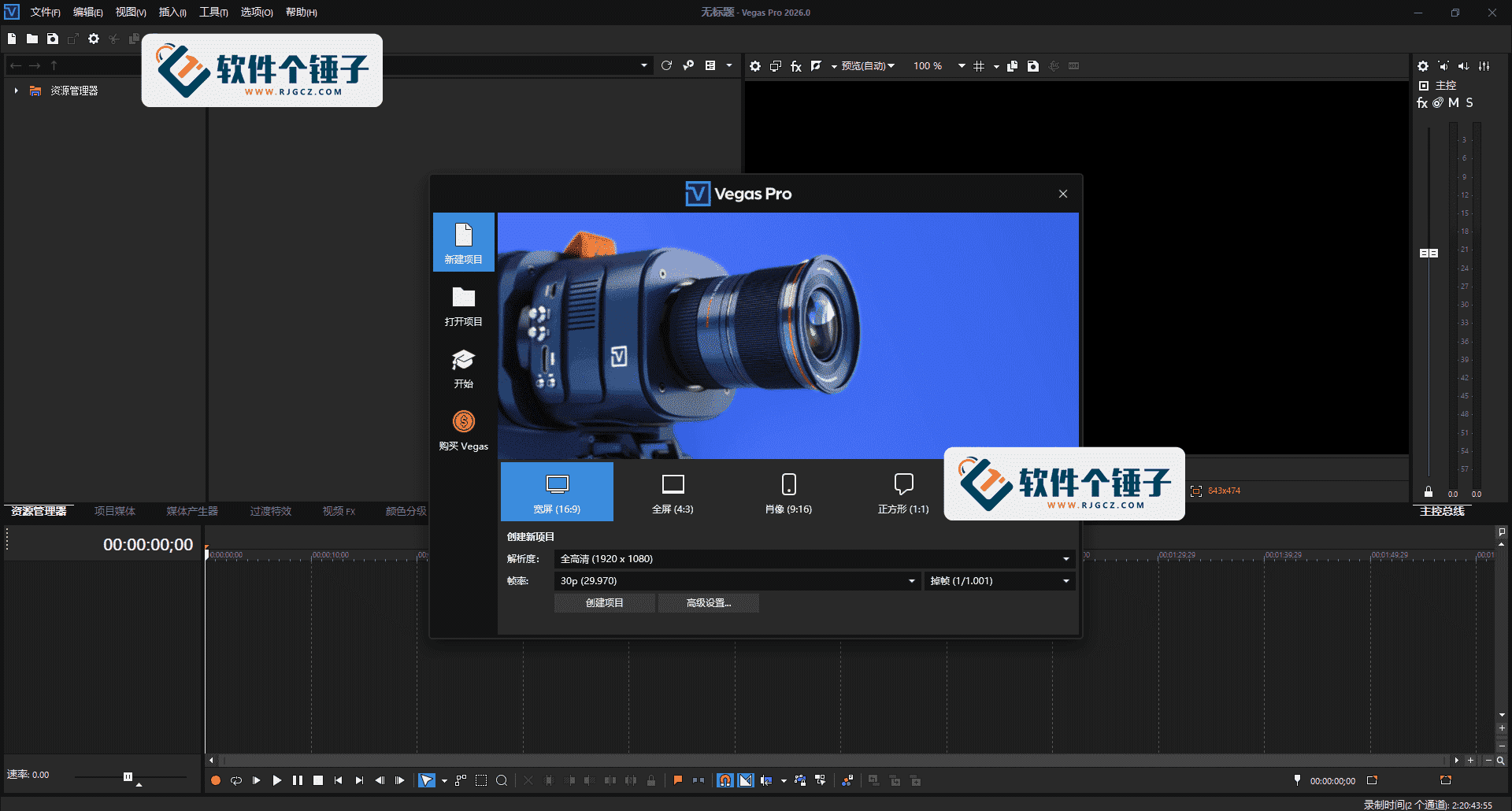The width and height of the screenshot is (1512, 811).
Task: Open explorer views dropdown arrow
Action: click(728, 65)
